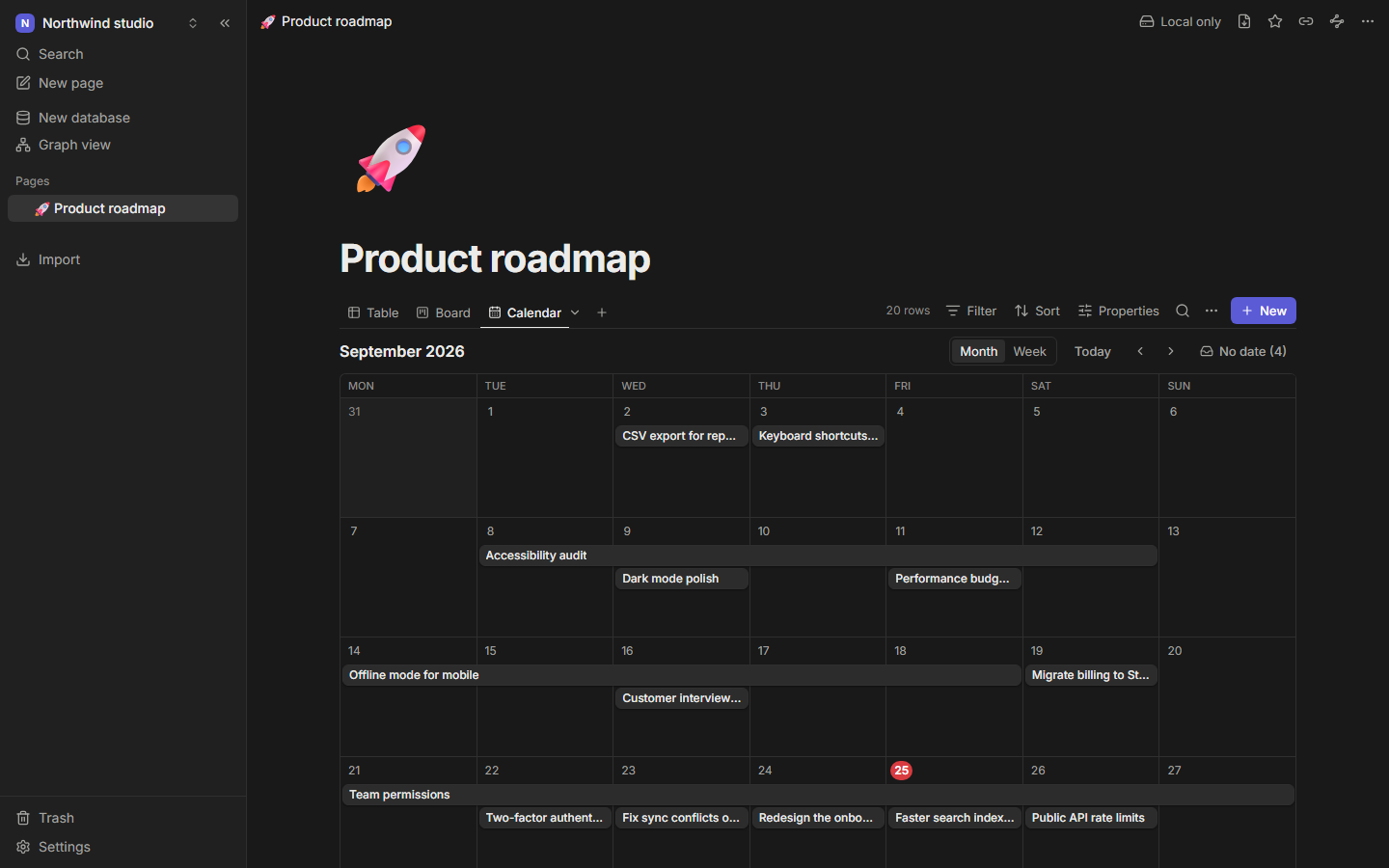
Task: Click the Product roadmap page title
Action: 495,258
